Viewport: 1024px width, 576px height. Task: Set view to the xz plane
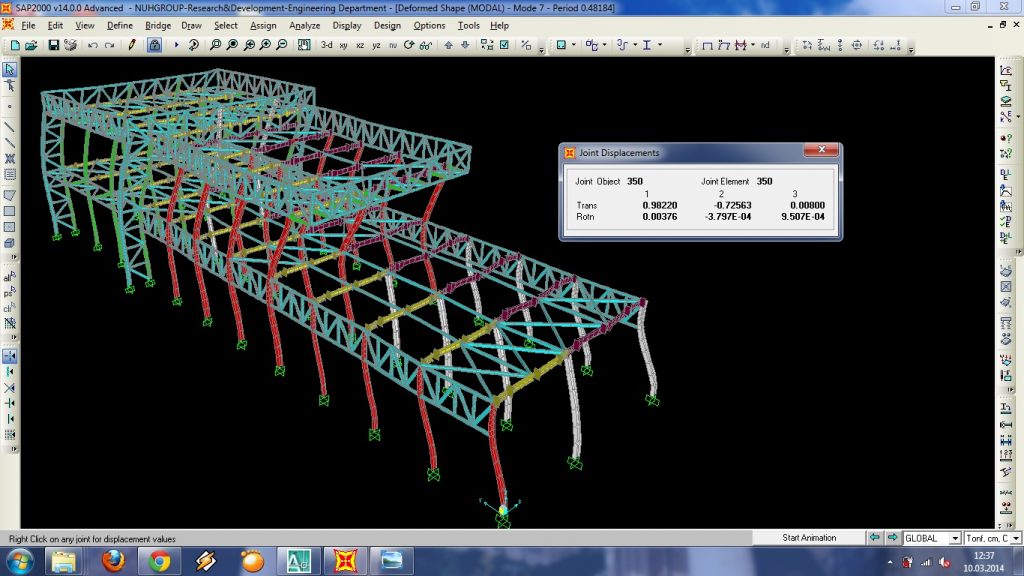click(360, 45)
